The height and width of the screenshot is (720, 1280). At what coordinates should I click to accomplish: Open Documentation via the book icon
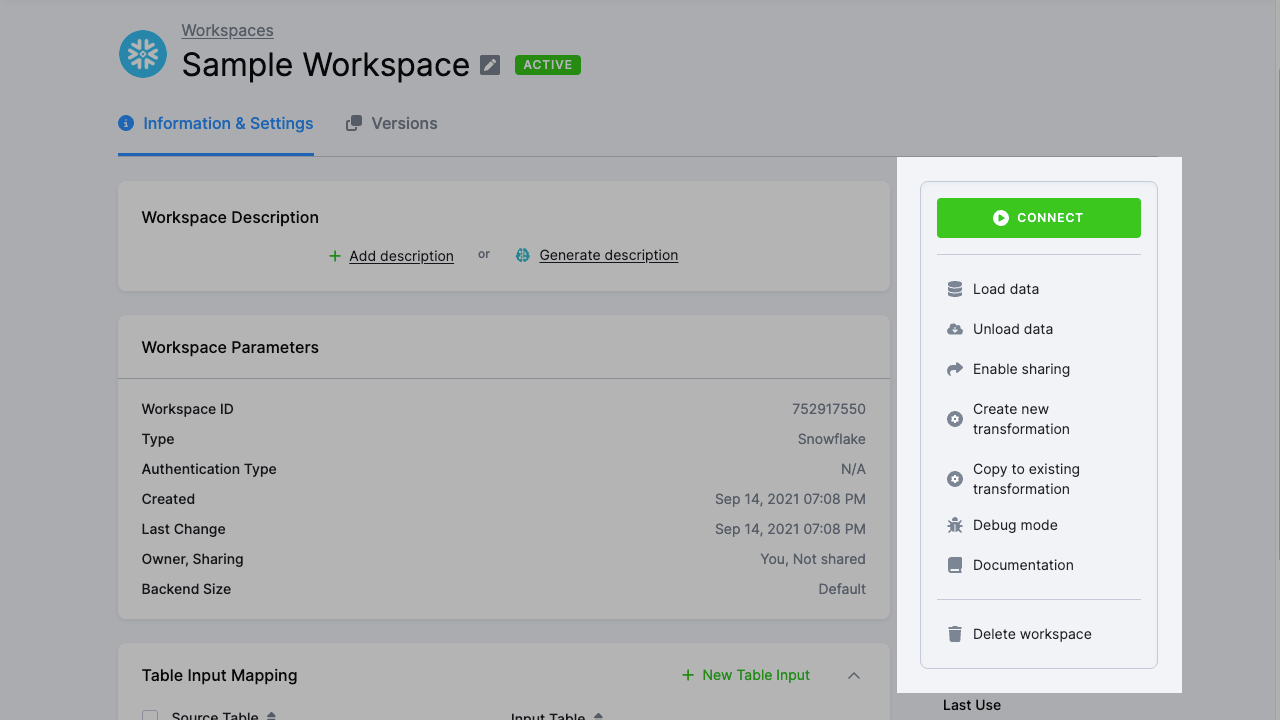point(954,564)
